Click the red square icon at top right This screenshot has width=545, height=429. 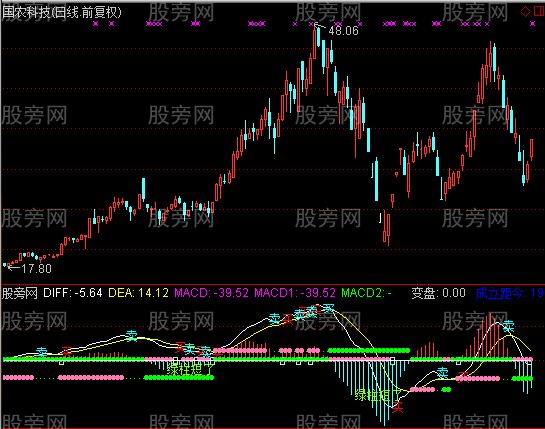[x=539, y=11]
